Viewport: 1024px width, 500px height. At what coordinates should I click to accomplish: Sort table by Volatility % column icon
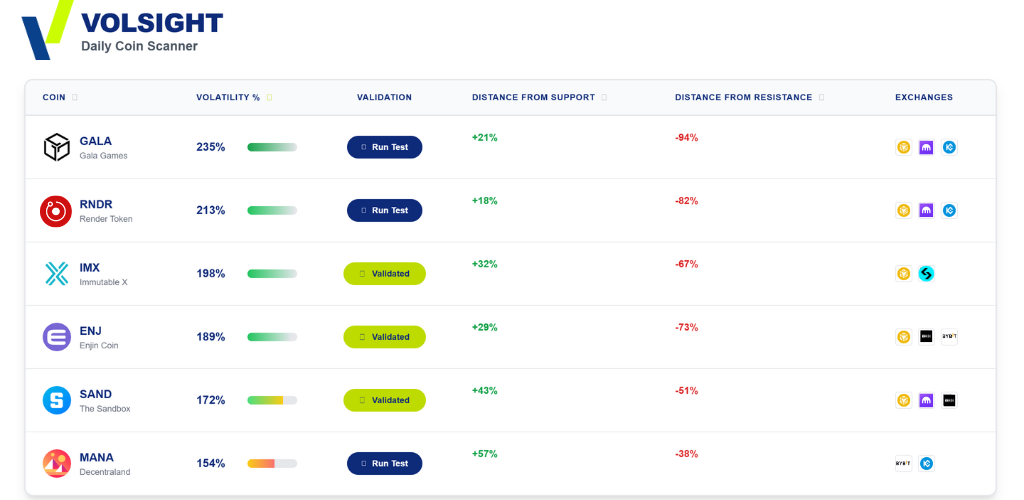[x=269, y=98]
